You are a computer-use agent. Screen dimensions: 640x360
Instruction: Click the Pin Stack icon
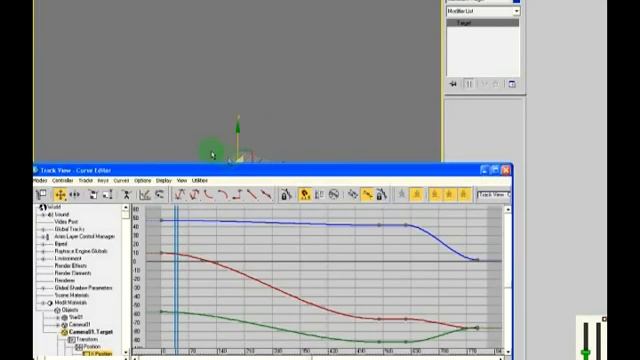pos(453,84)
